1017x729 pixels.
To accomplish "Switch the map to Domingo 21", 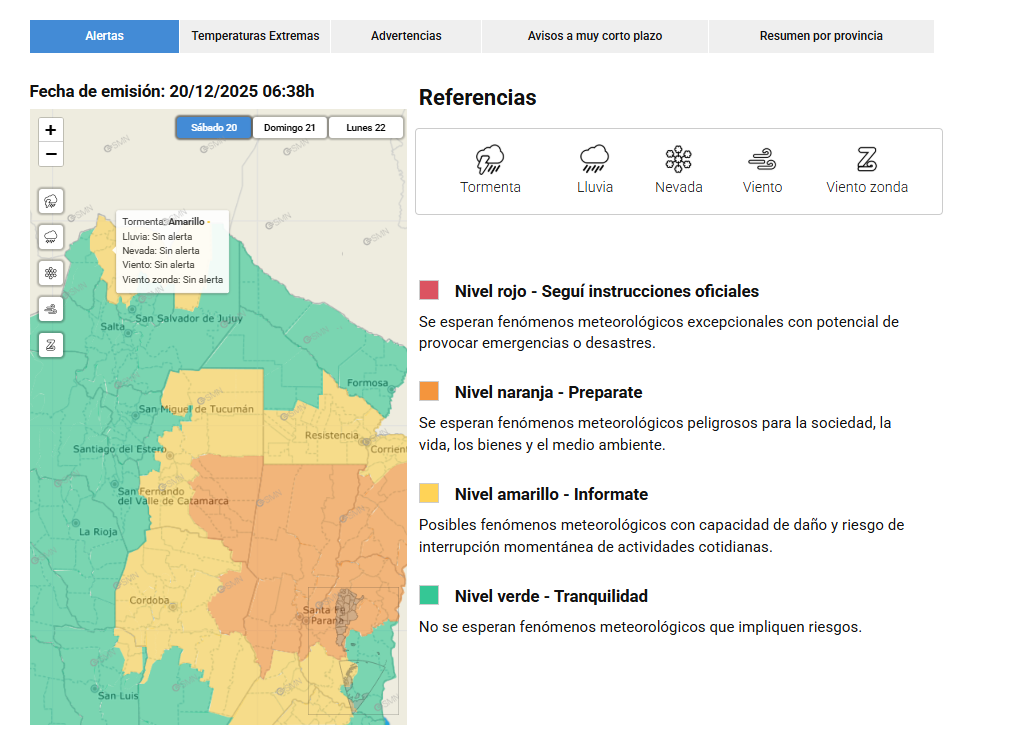I will 290,128.
